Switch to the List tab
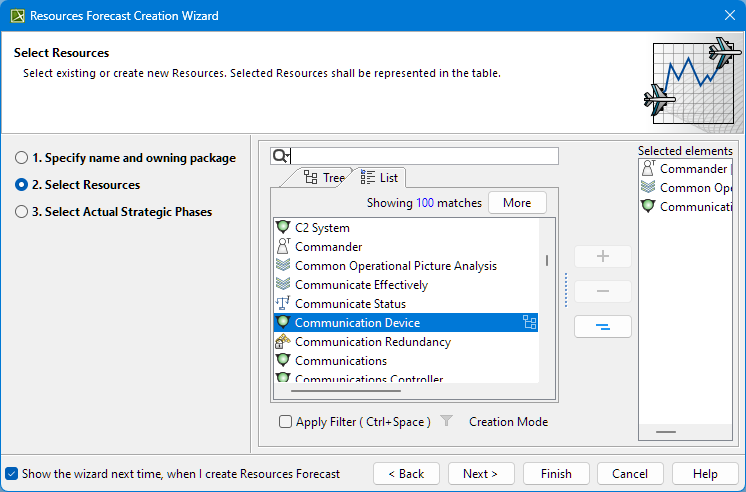 379,178
